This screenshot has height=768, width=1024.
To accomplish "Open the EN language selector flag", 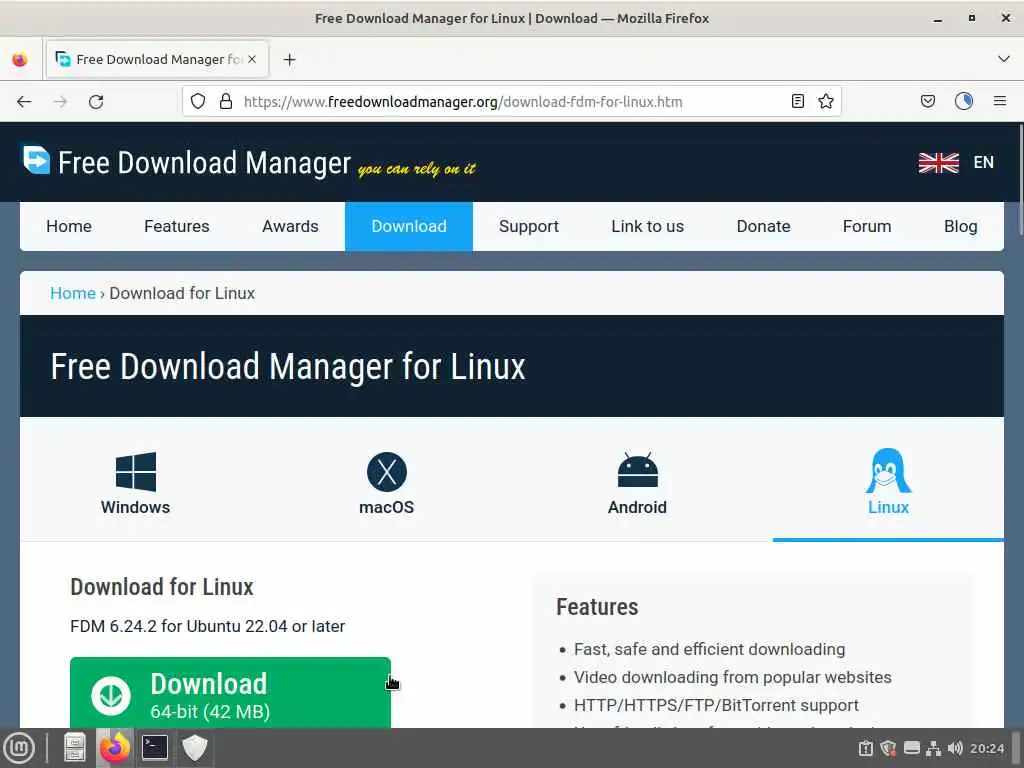I will 956,163.
